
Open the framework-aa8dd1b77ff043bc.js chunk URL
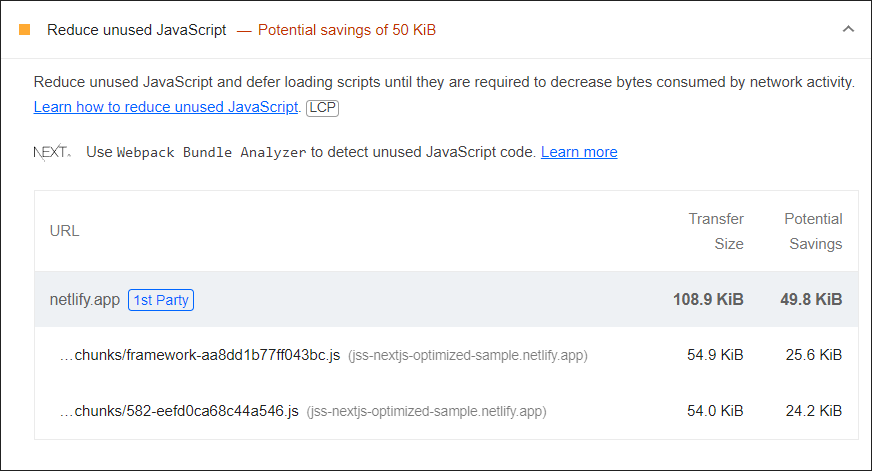coord(200,355)
